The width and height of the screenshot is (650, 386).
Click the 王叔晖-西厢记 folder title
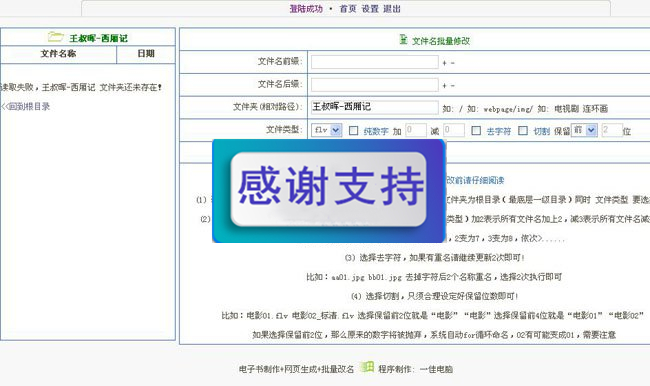pos(98,38)
